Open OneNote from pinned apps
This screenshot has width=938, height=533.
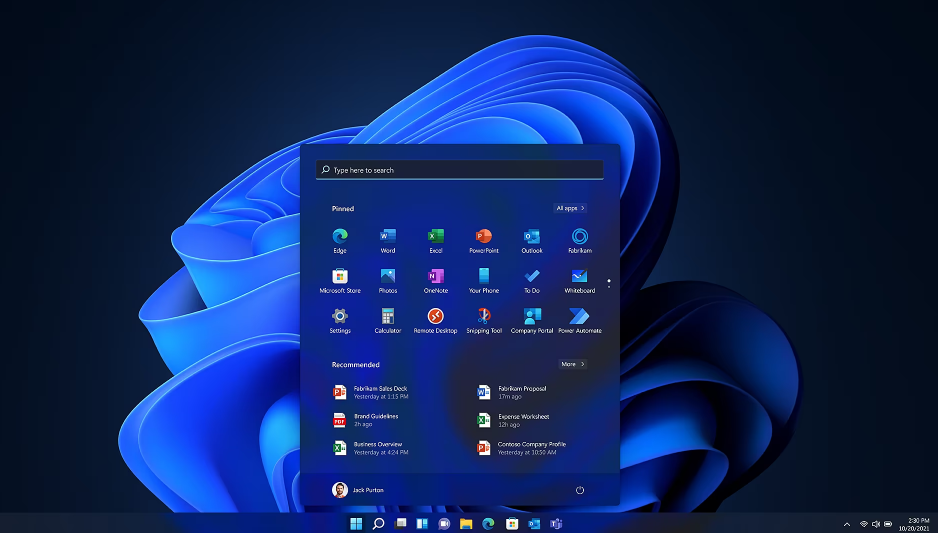[x=436, y=277]
